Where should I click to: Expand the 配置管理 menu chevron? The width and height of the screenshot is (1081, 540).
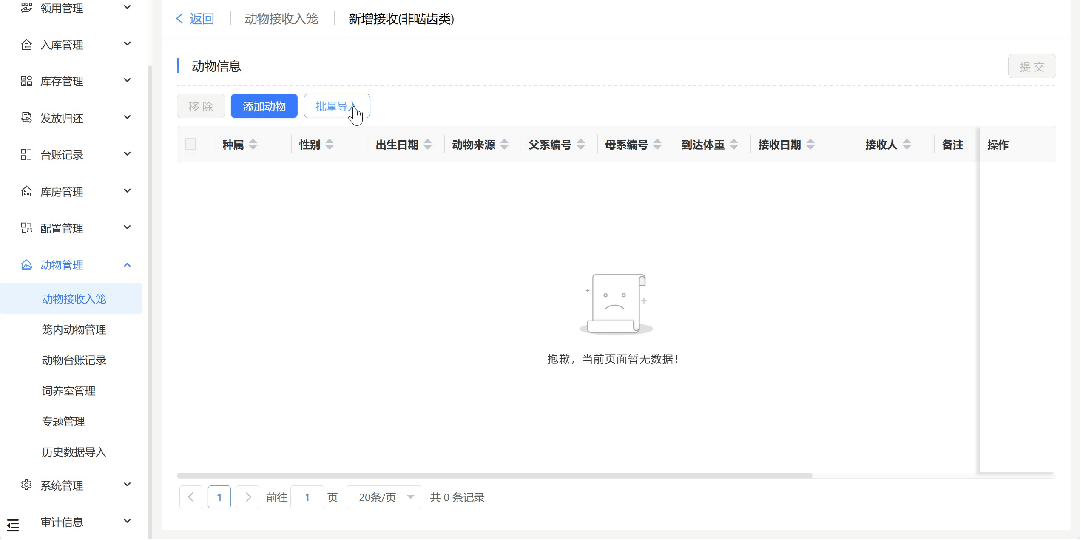point(128,227)
